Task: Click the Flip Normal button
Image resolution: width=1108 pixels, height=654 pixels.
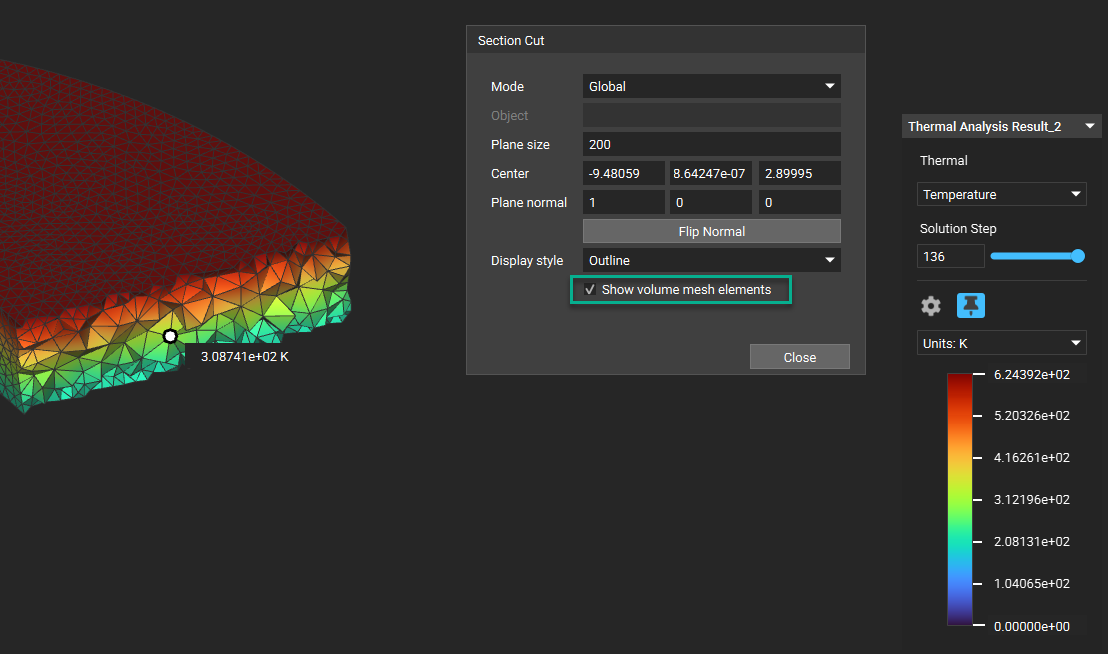Action: (712, 232)
